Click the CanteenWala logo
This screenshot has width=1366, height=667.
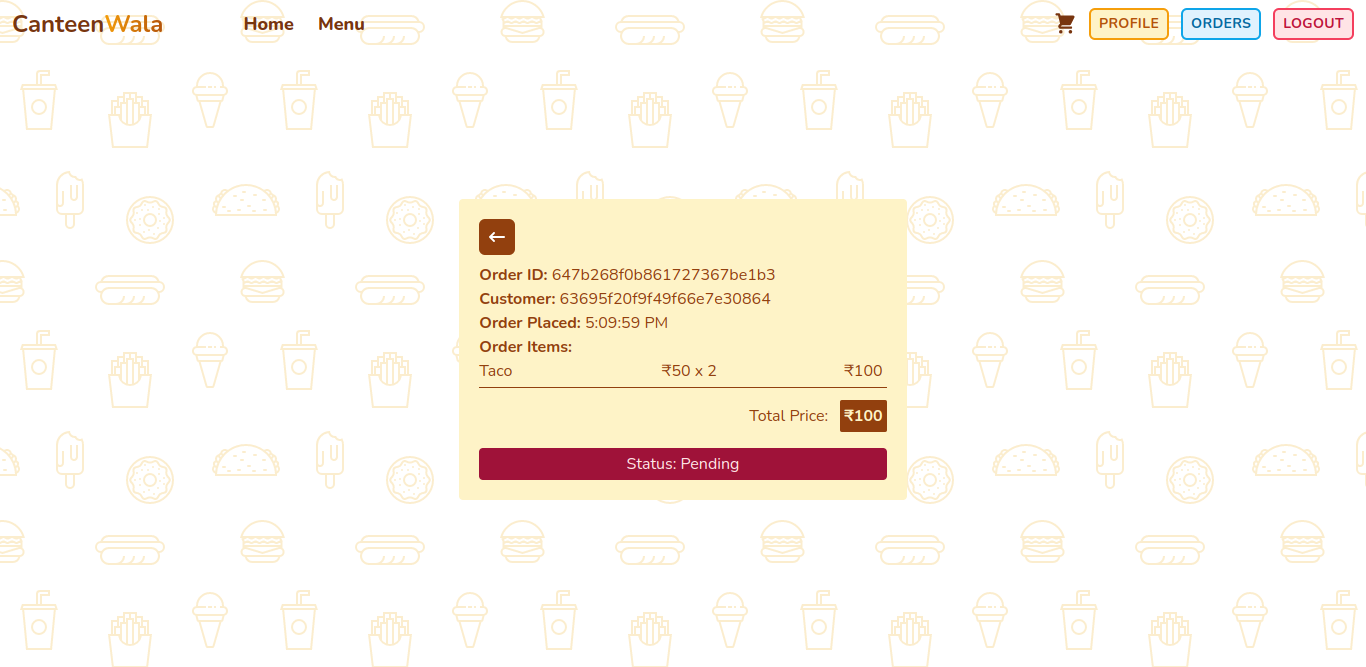click(x=86, y=24)
